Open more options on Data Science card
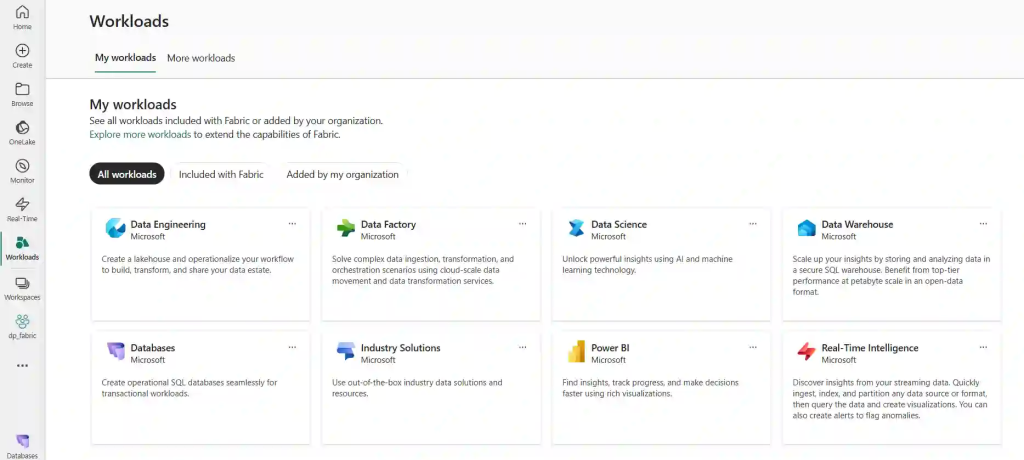Viewport: 1024px width, 460px height. tap(753, 223)
